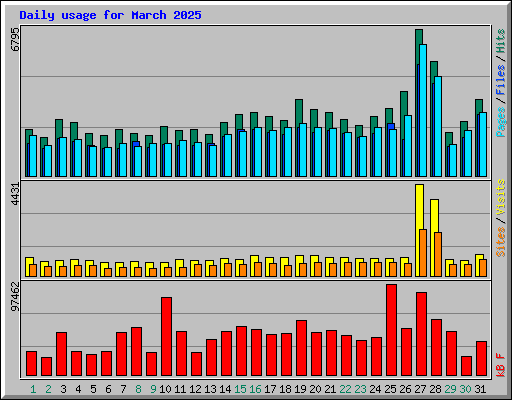Screen dimensions: 512x400
Task: Click the green hits bar for day 28
Action: click(x=434, y=69)
